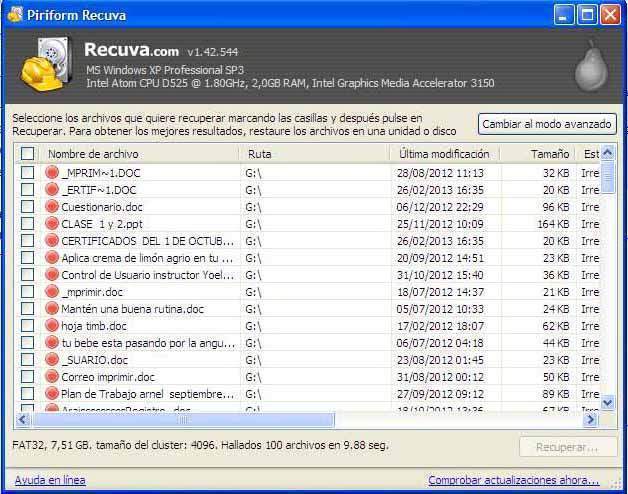Tick the select-all checkbox in header row
The image size is (628, 494).
[x=28, y=154]
